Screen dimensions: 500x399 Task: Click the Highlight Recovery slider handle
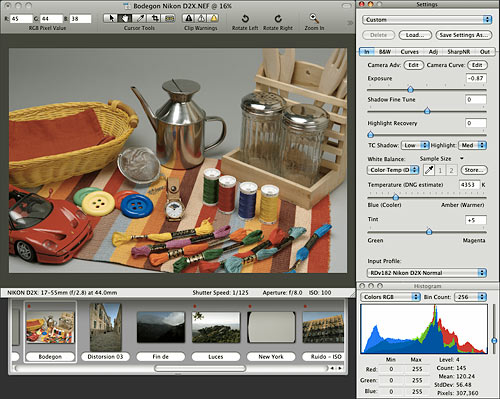[370, 135]
